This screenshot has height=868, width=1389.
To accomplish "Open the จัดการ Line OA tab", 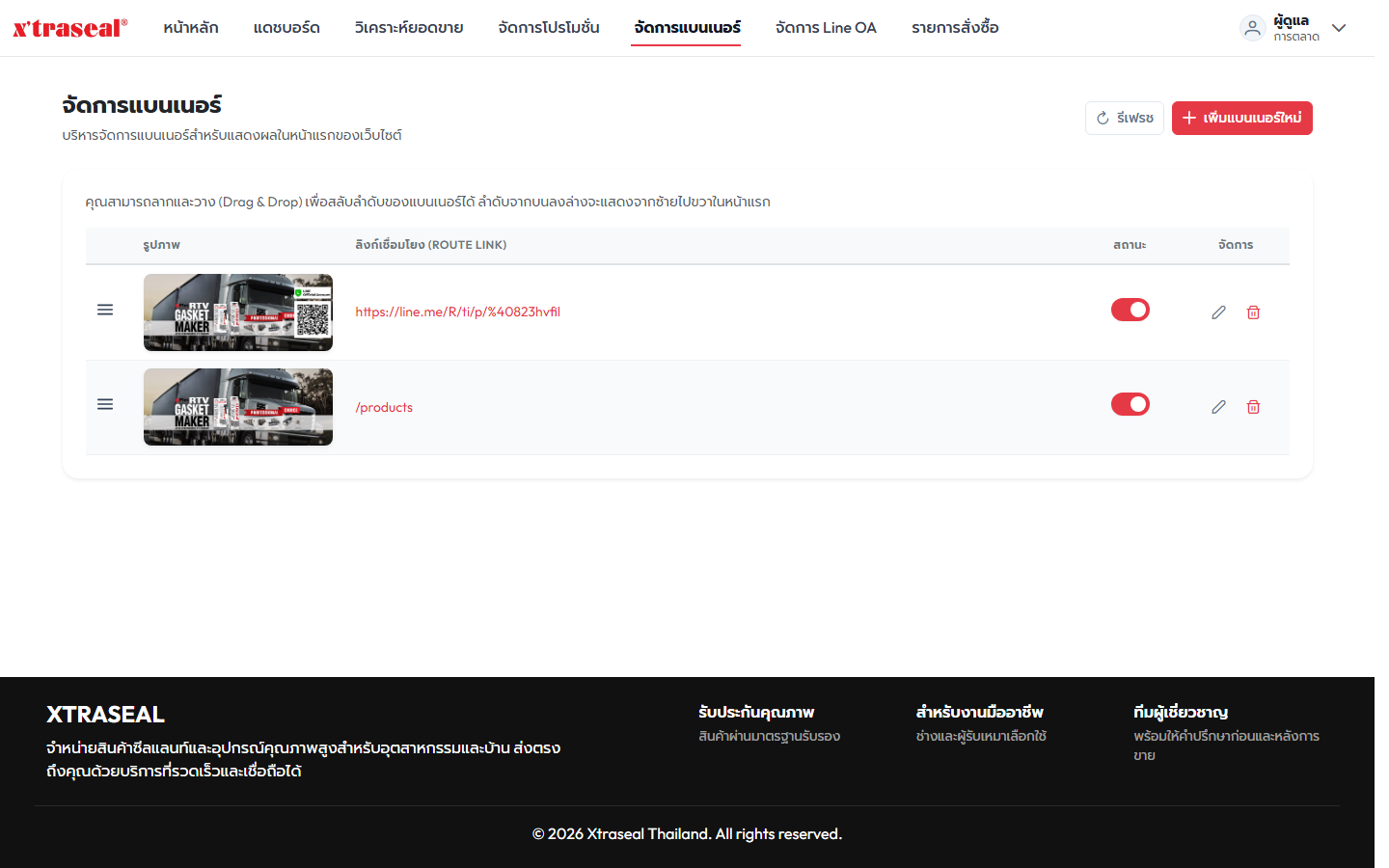I will click(826, 28).
